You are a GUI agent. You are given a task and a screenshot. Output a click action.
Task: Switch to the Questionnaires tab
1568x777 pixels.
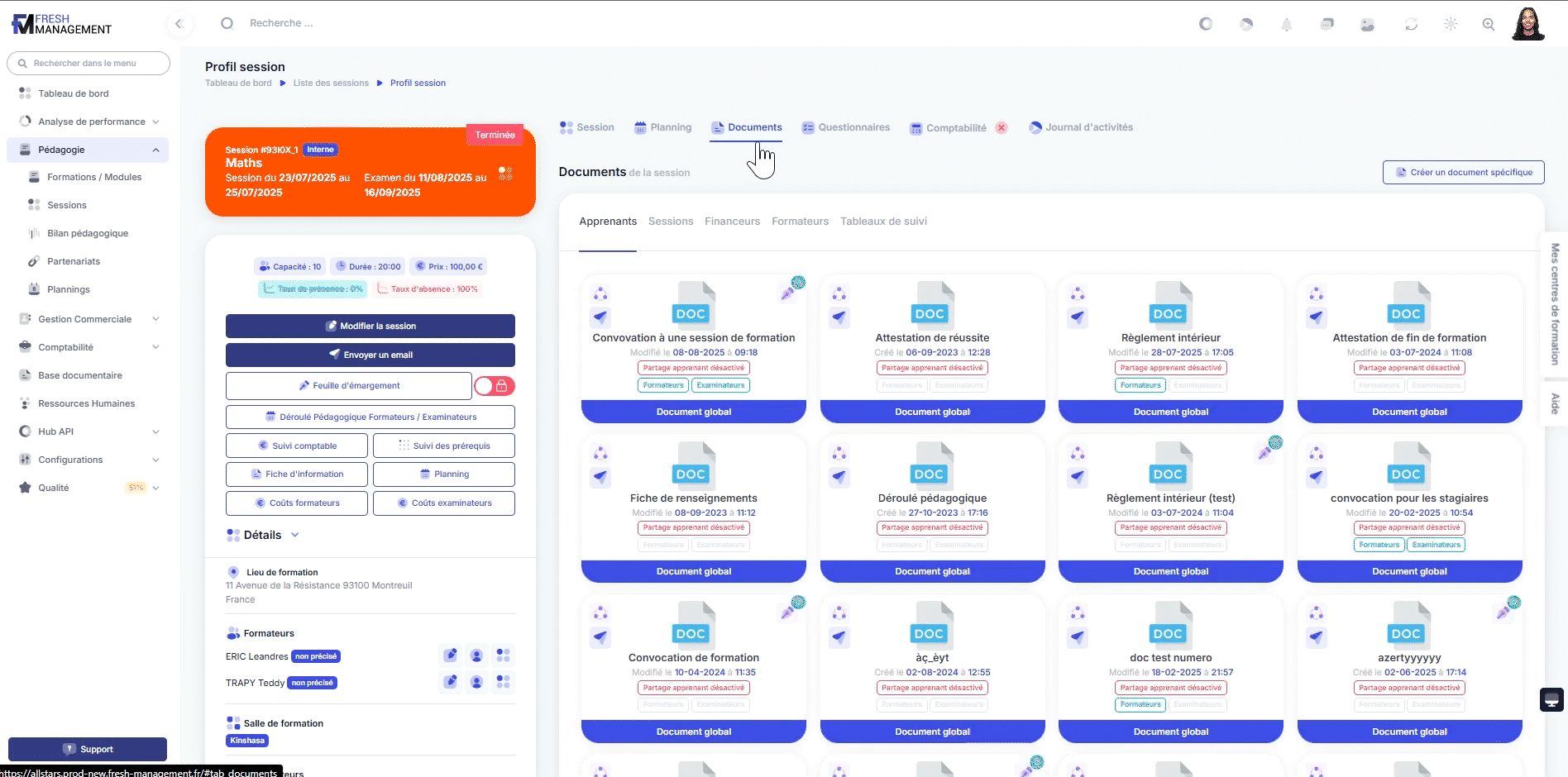845,127
